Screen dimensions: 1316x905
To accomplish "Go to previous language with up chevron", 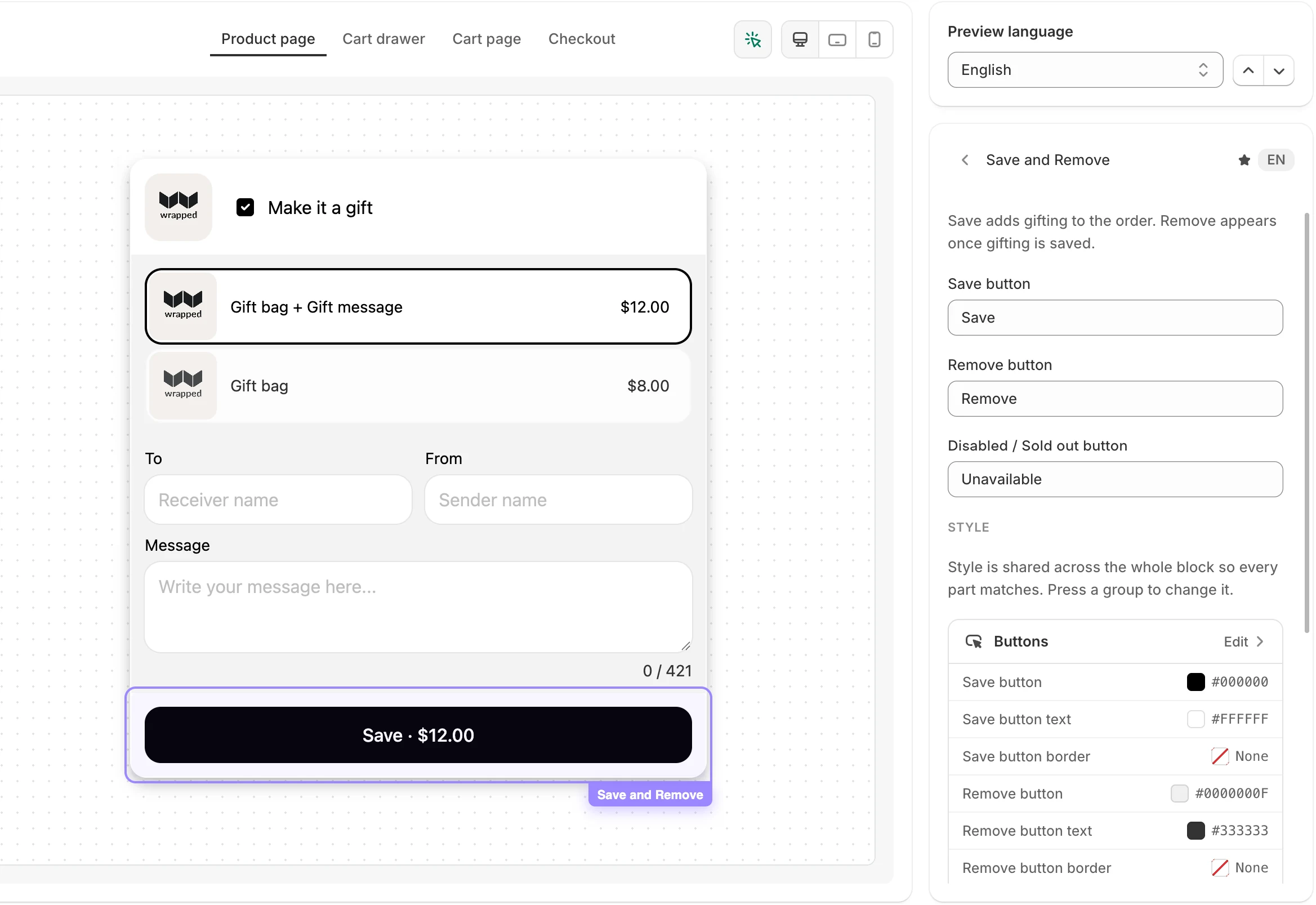I will [1249, 71].
